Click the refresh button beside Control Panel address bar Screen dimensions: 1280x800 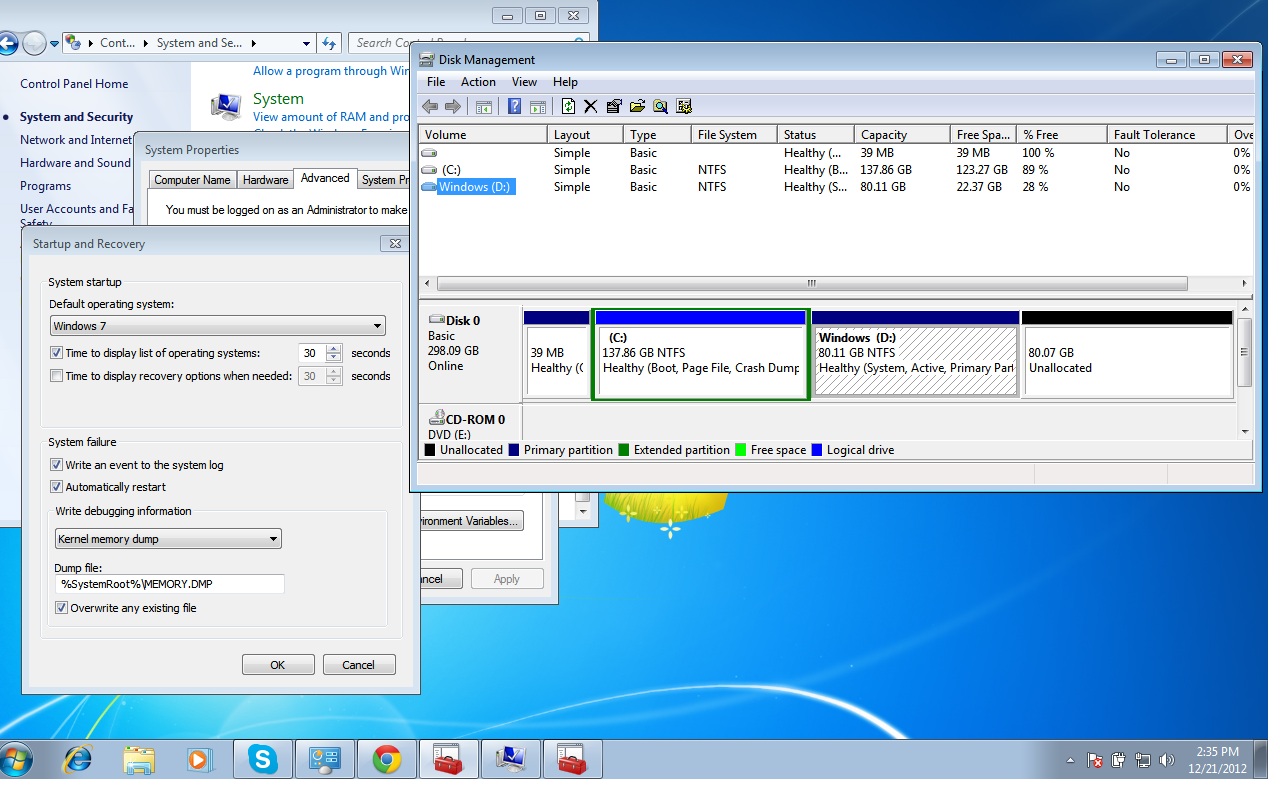(329, 43)
